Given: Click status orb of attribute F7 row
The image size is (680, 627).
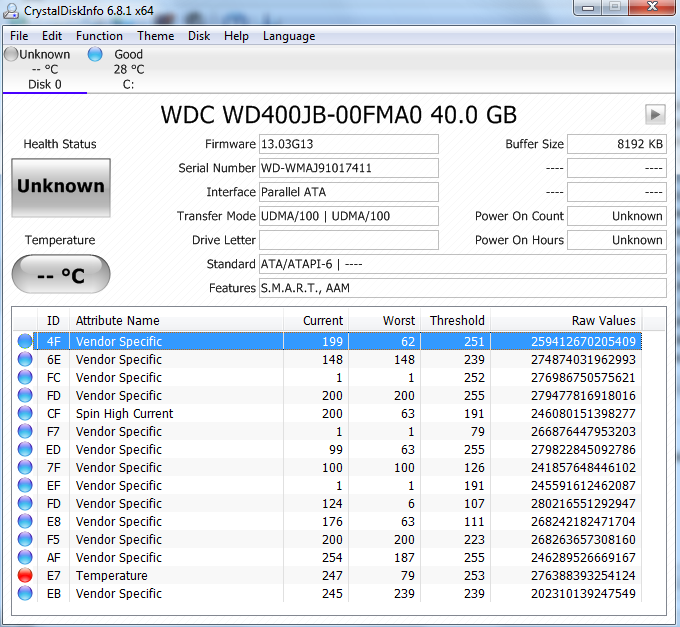Looking at the screenshot, I should [25, 431].
